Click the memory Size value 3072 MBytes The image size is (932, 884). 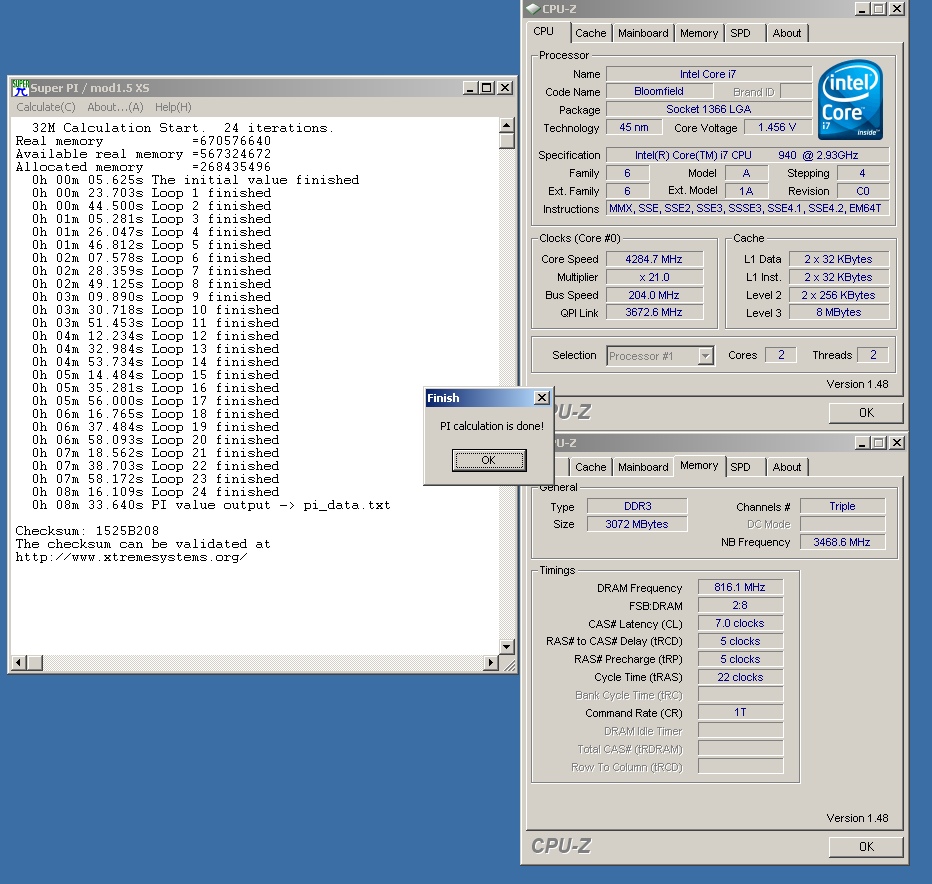pos(637,524)
